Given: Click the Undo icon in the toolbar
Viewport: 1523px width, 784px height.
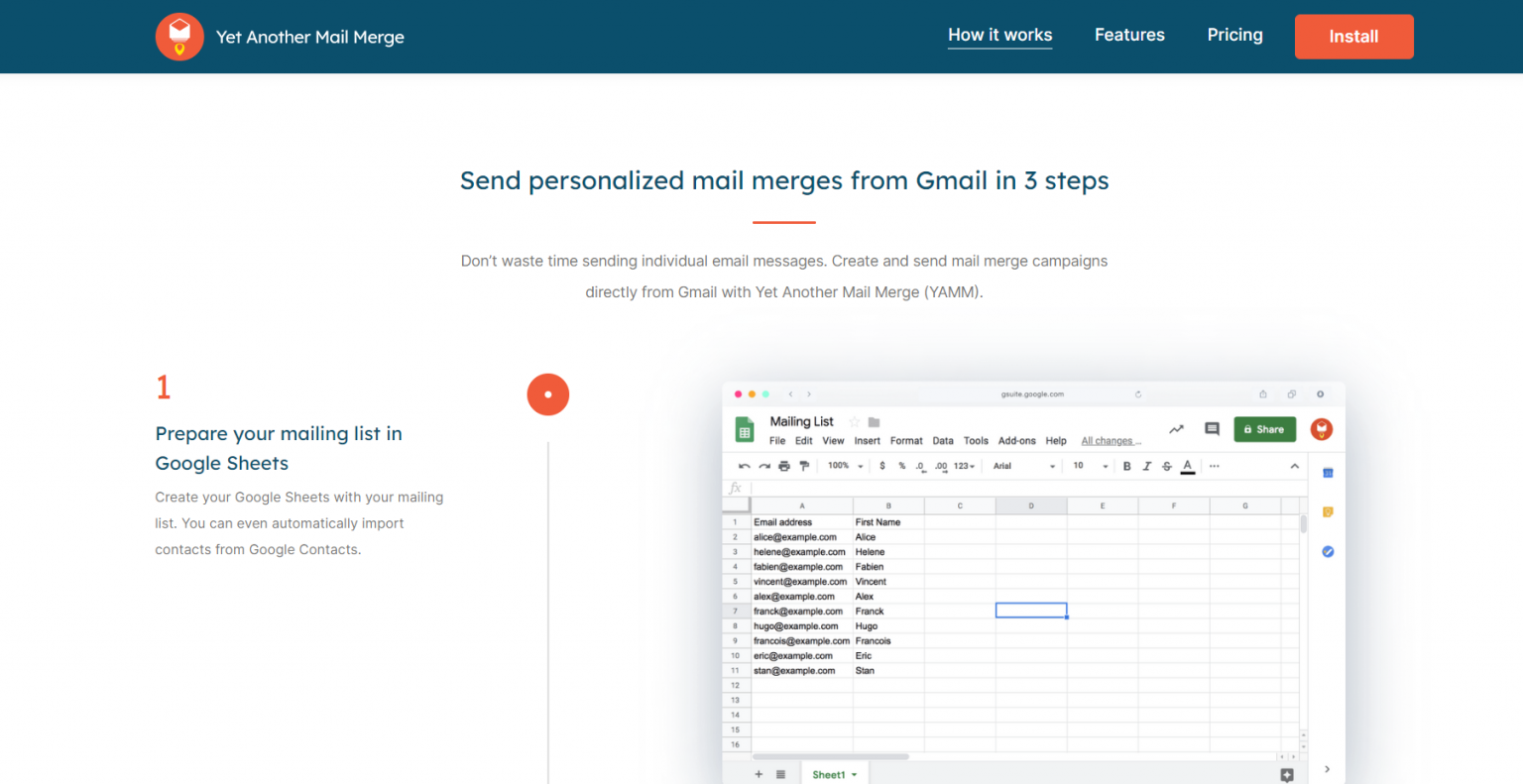Looking at the screenshot, I should pos(744,466).
